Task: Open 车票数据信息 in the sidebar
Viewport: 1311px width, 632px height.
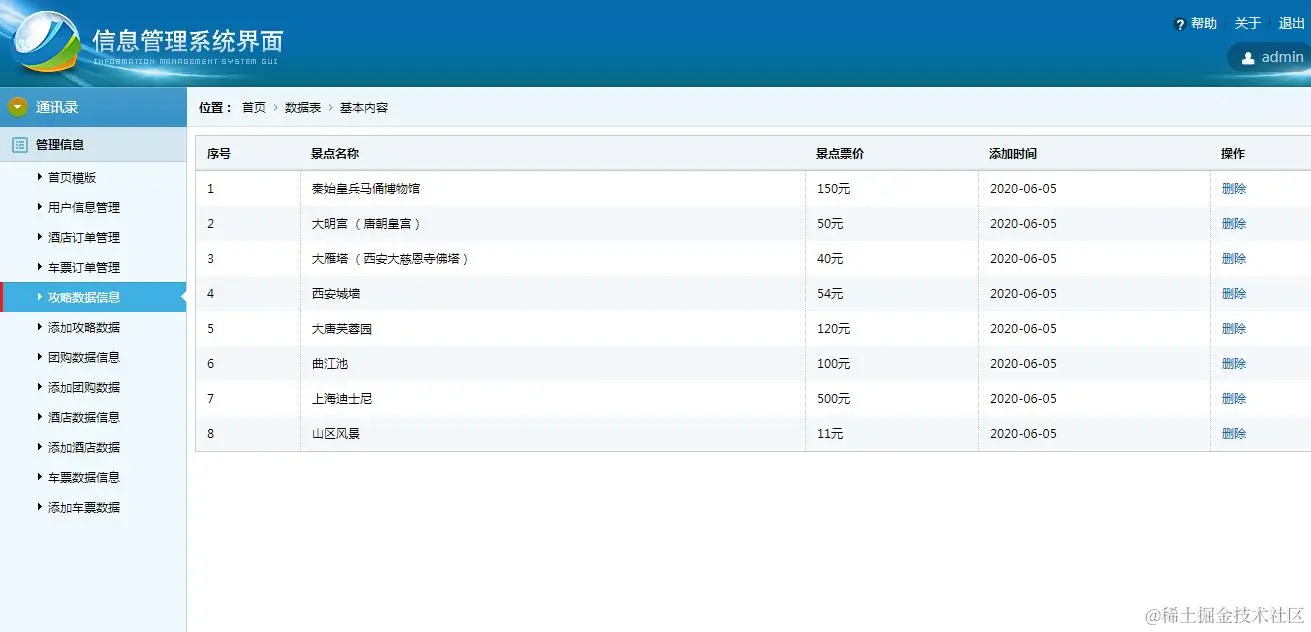Action: tap(84, 477)
